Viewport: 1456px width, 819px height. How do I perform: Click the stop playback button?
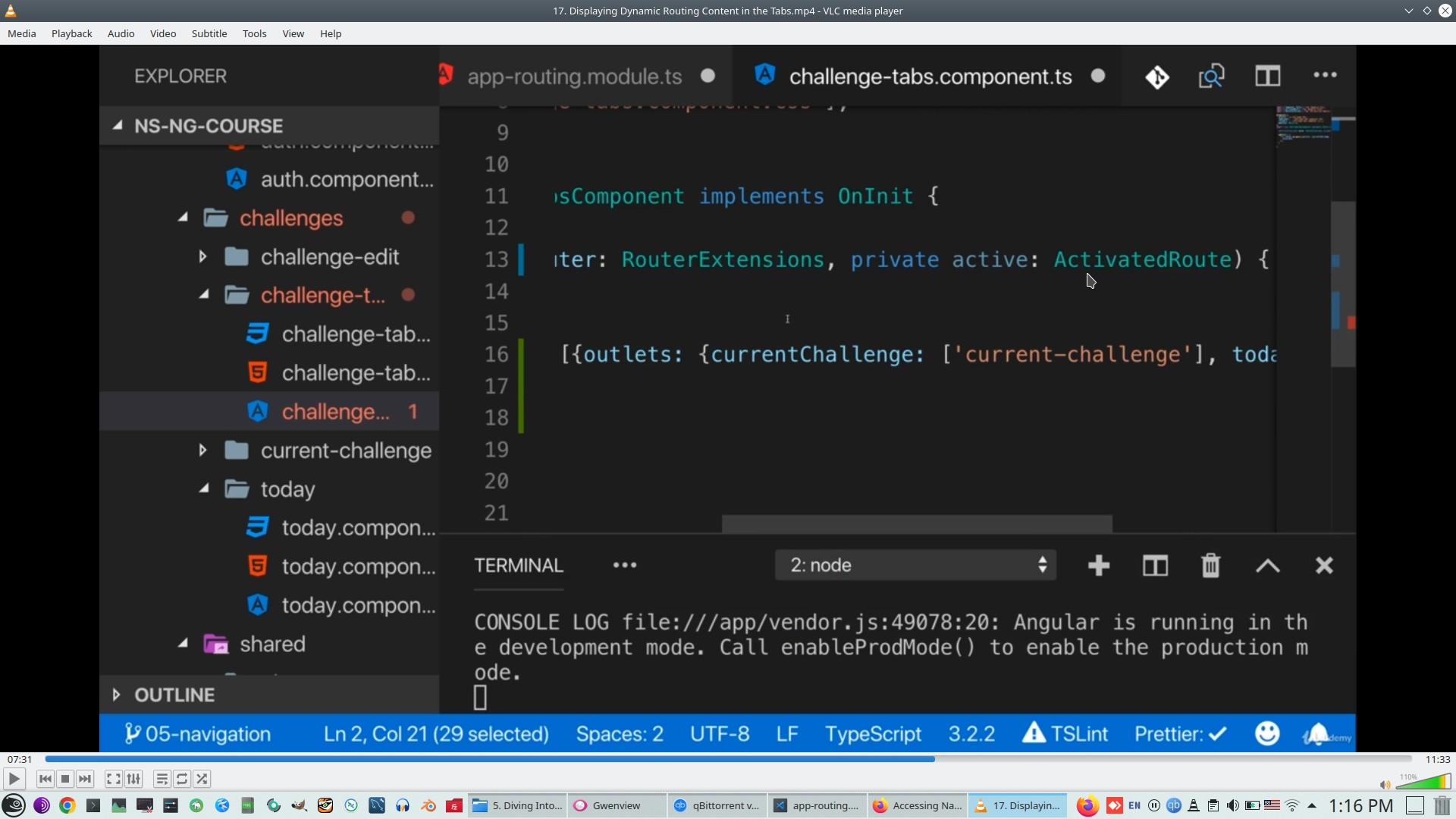click(x=65, y=779)
